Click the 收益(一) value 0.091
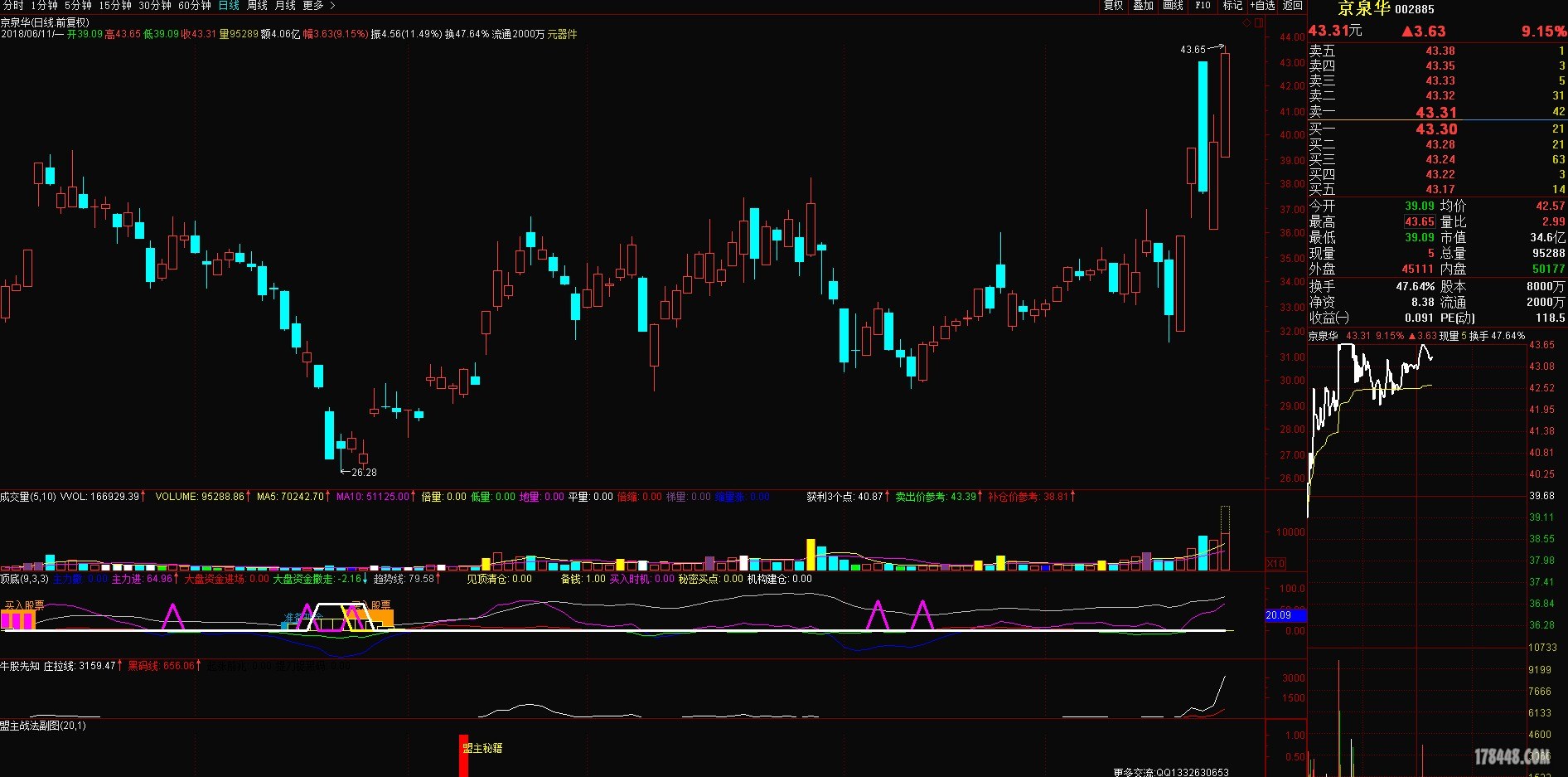The height and width of the screenshot is (777, 1568). click(x=1419, y=318)
